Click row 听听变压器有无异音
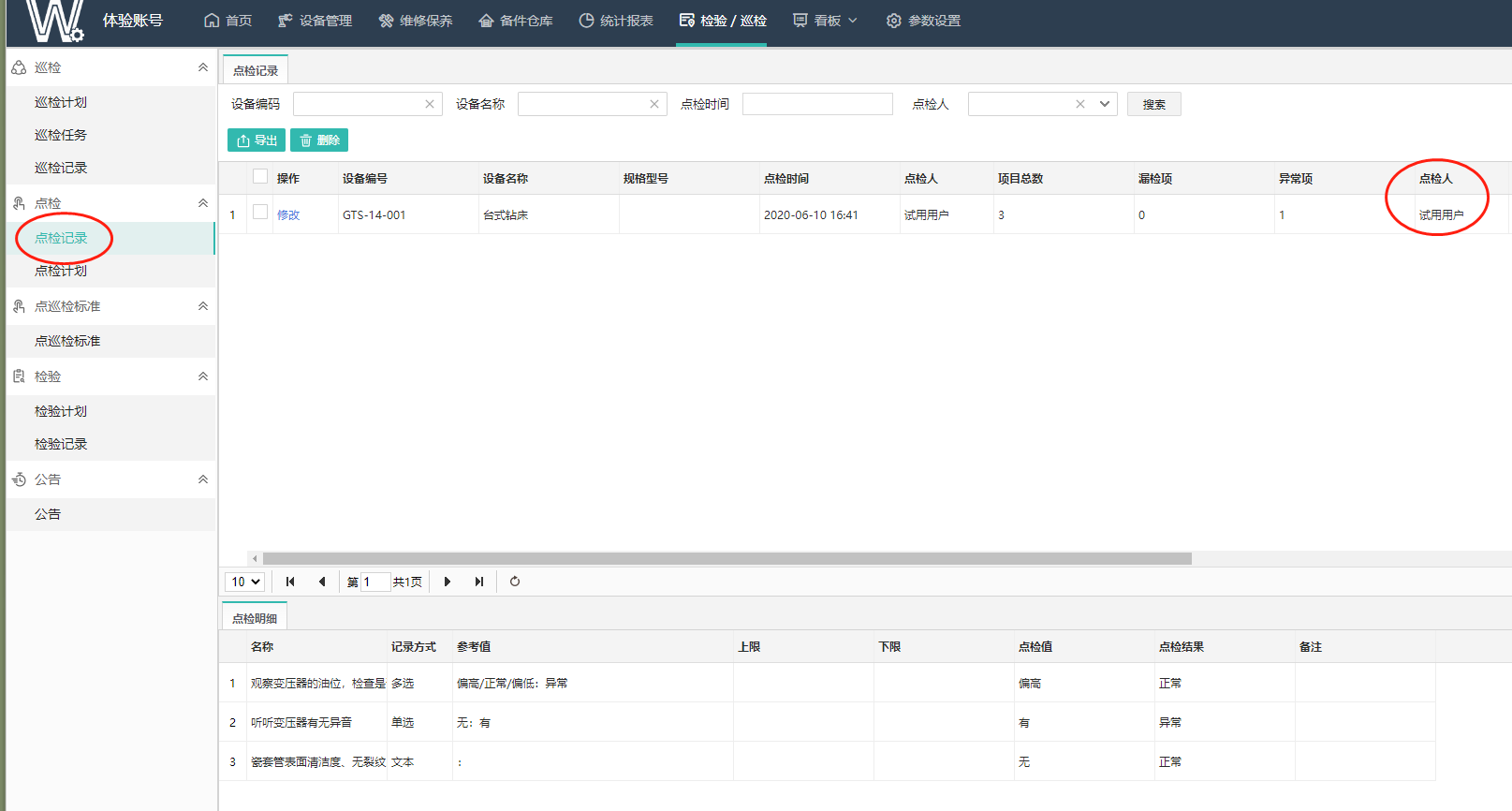The height and width of the screenshot is (811, 1512). coord(827,723)
